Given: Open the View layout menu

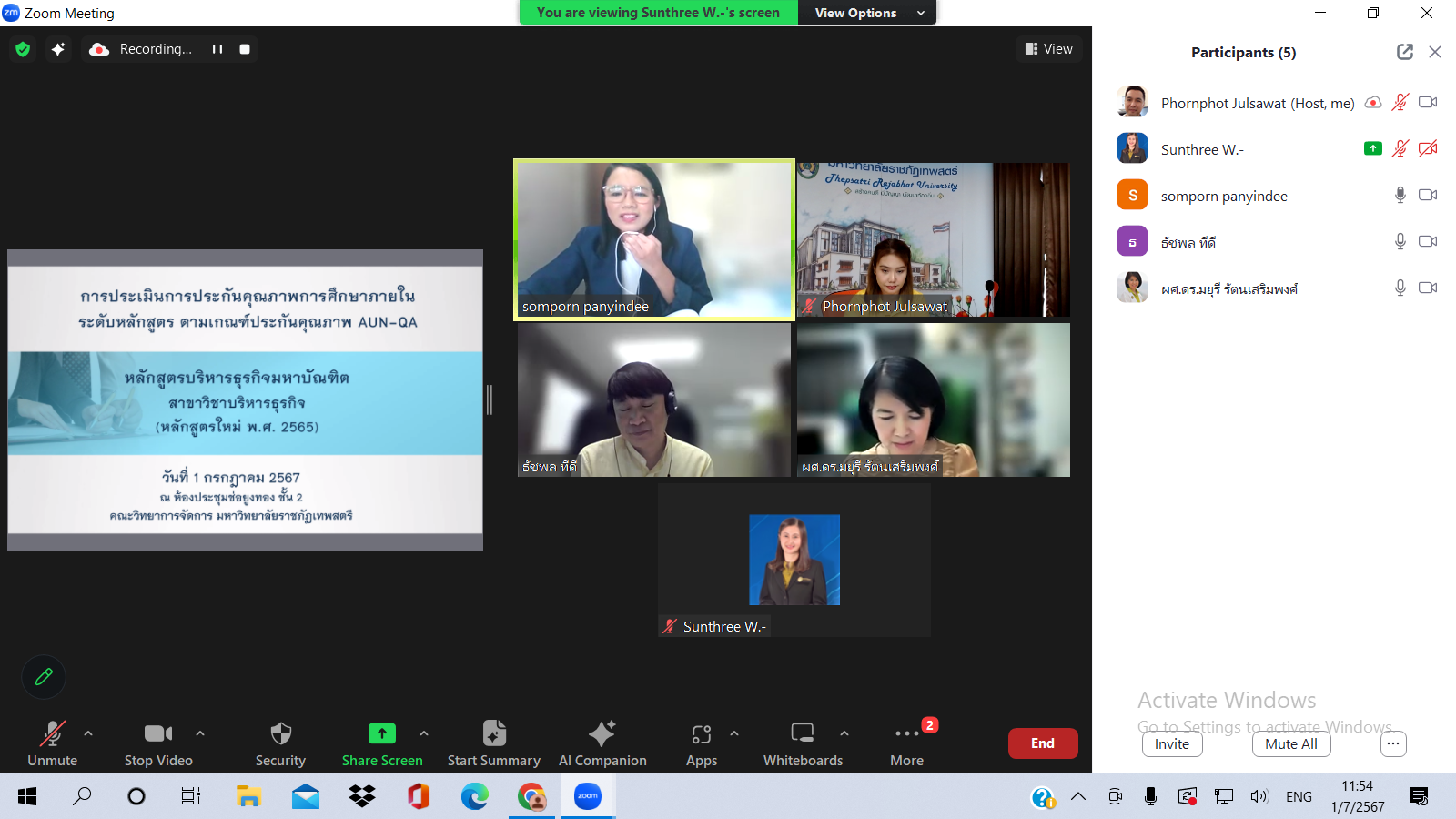Looking at the screenshot, I should point(1048,49).
